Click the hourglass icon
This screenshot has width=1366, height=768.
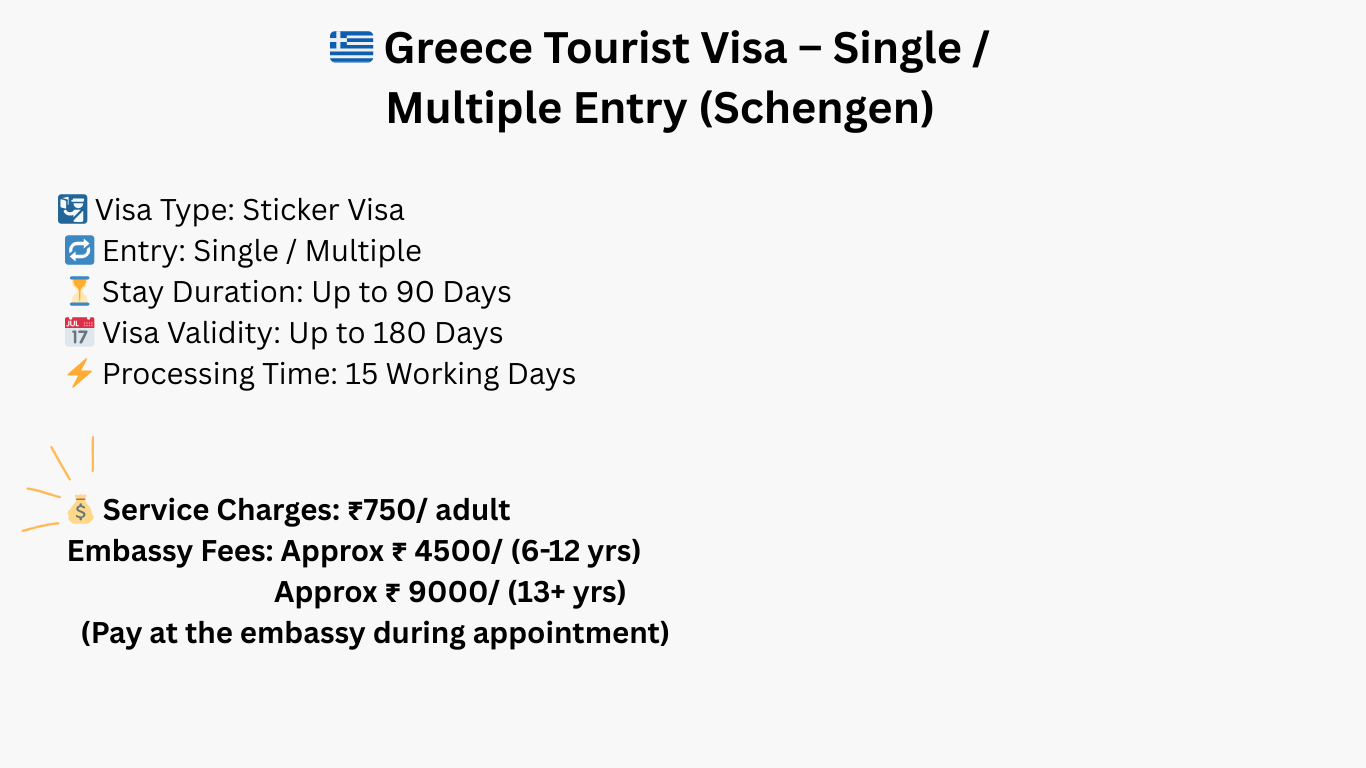coord(79,291)
